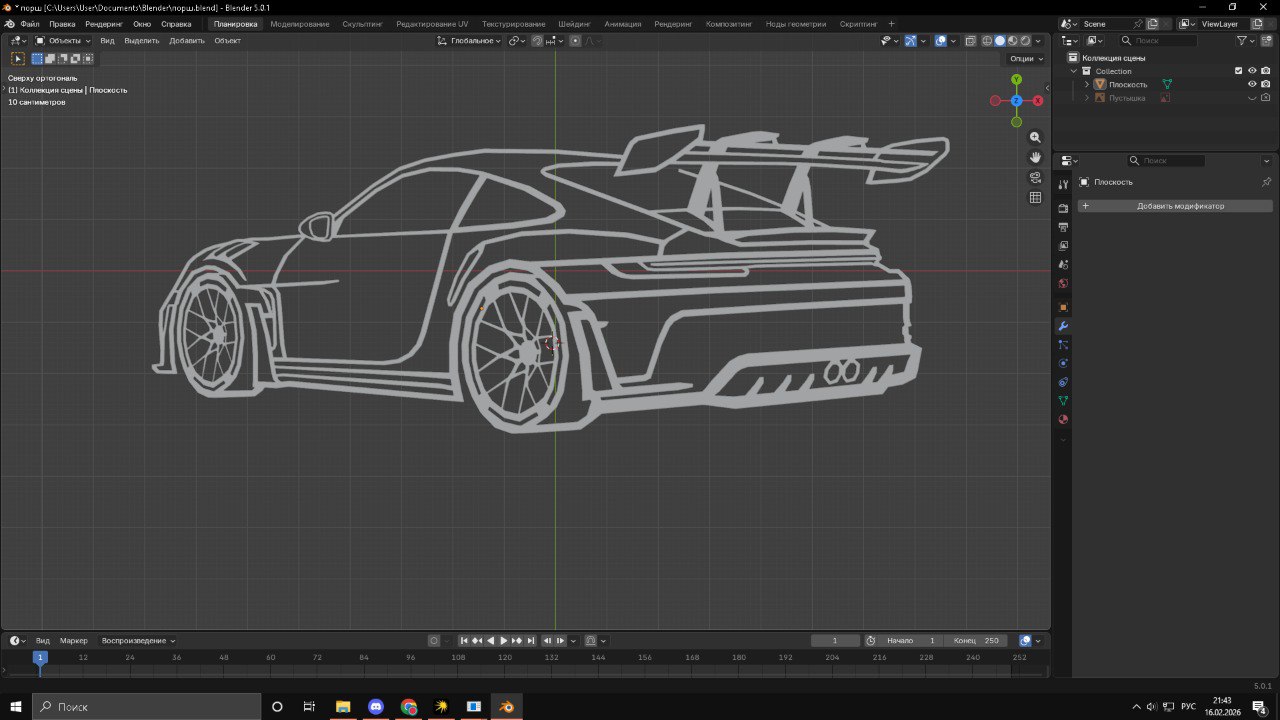Click the red X axis on the navigation gizmo
1280x720 pixels.
pyautogui.click(x=1038, y=101)
